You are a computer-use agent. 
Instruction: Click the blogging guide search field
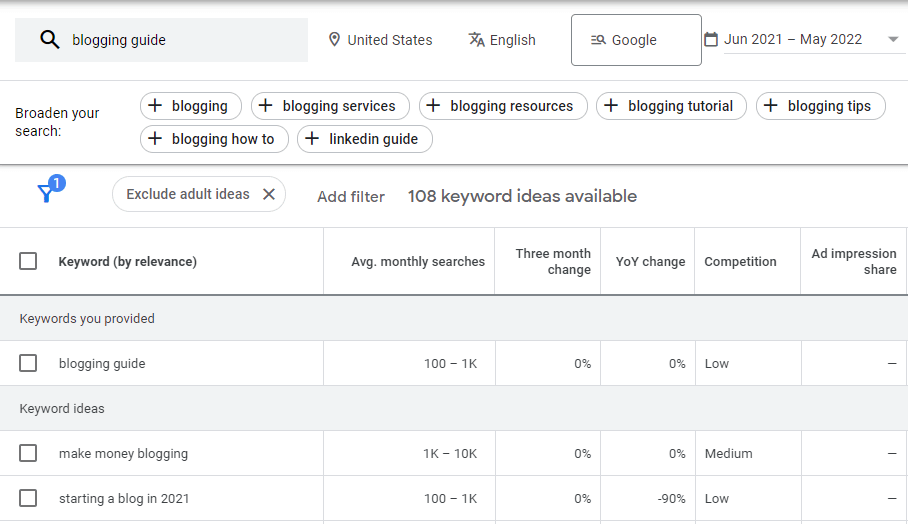(x=162, y=40)
